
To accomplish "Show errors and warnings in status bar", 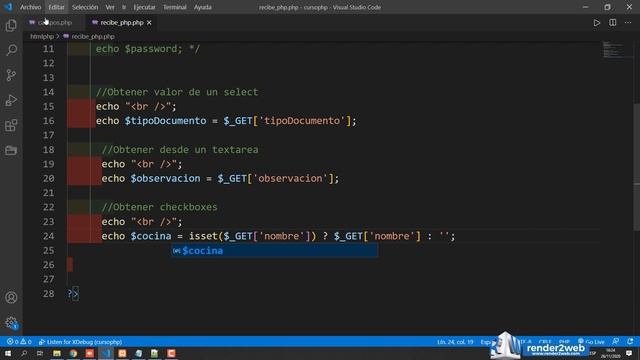I will pyautogui.click(x=19, y=342).
